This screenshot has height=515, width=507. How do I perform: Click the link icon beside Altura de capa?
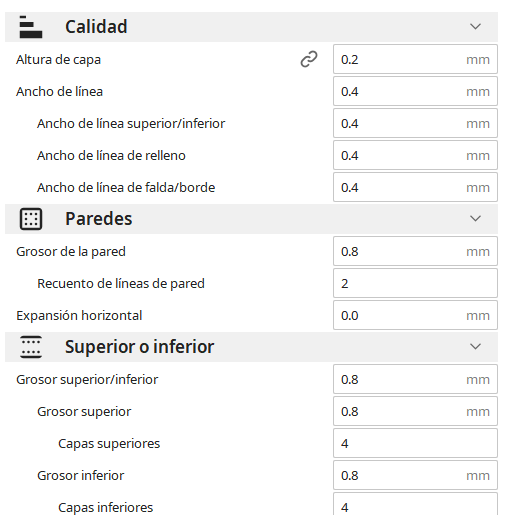pos(309,59)
